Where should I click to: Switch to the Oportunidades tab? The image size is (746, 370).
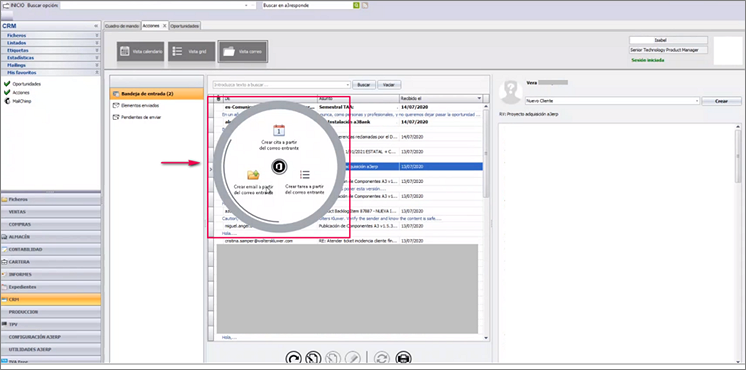coord(185,26)
